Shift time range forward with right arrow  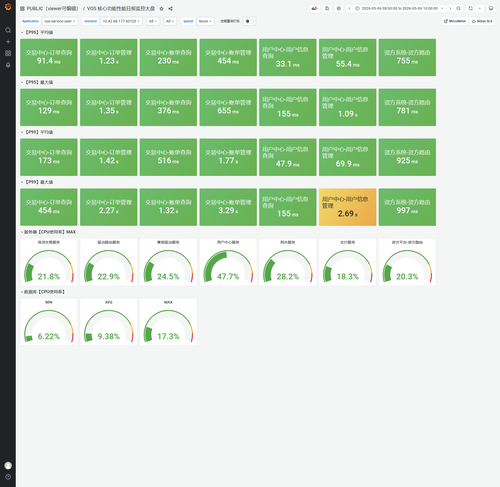450,8
